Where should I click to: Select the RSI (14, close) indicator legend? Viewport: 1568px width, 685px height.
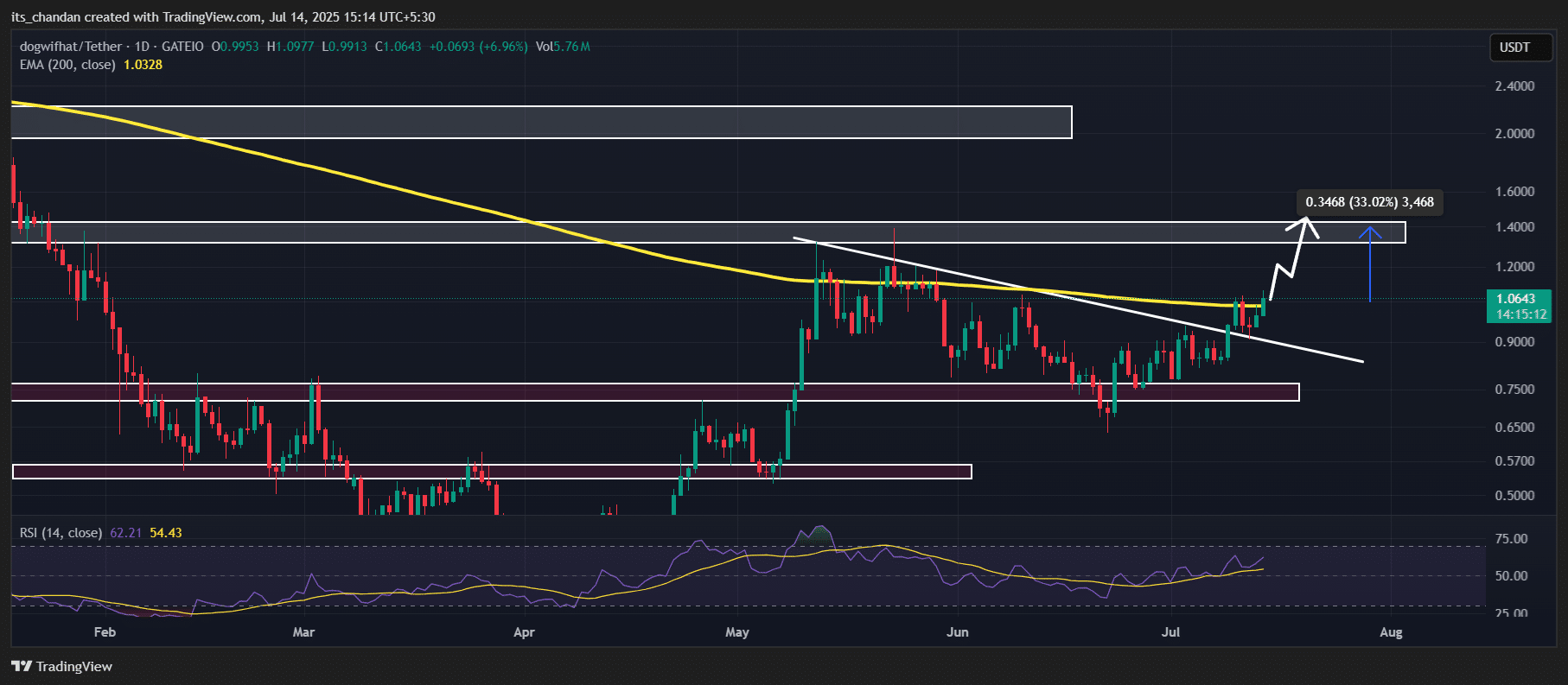tap(61, 533)
